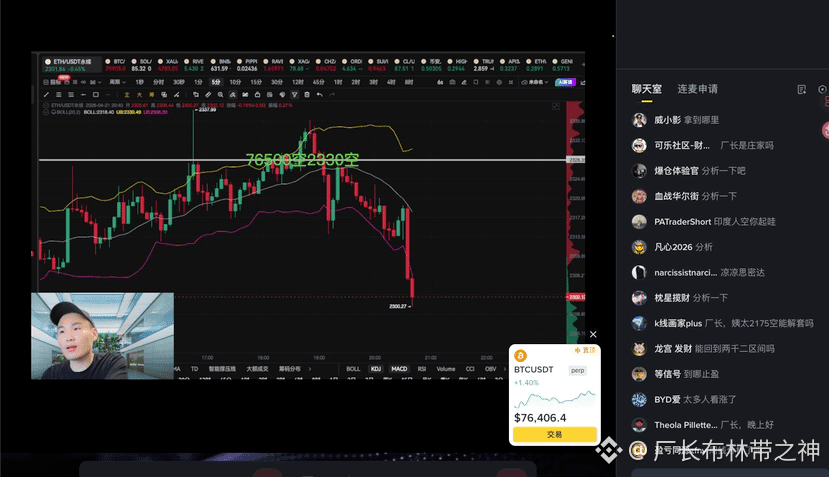829x477 pixels.
Task: Select the 30分 timeframe
Action: [275, 82]
